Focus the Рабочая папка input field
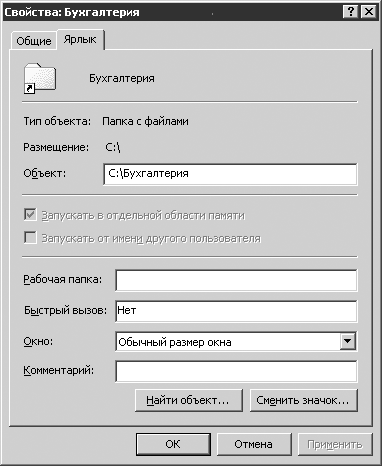382x466 pixels. 236,280
